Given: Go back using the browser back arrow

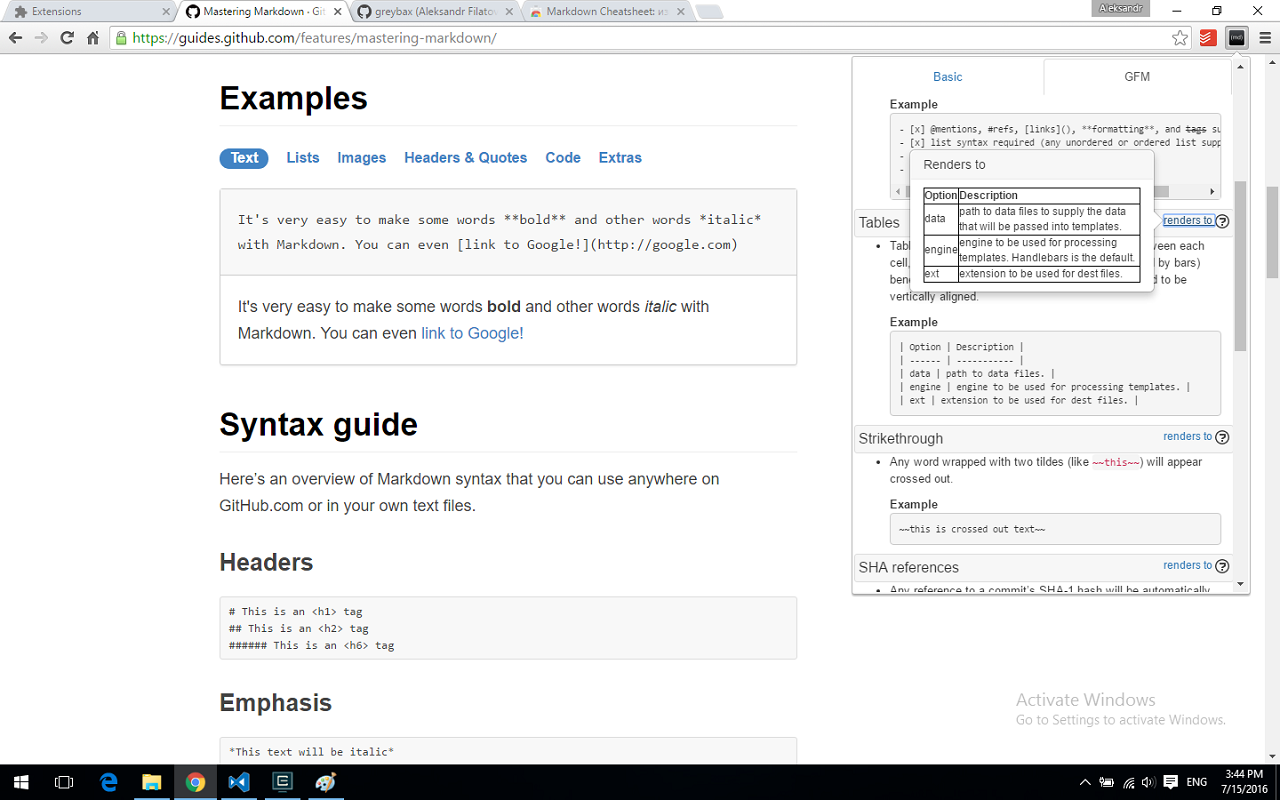Looking at the screenshot, I should click(15, 38).
